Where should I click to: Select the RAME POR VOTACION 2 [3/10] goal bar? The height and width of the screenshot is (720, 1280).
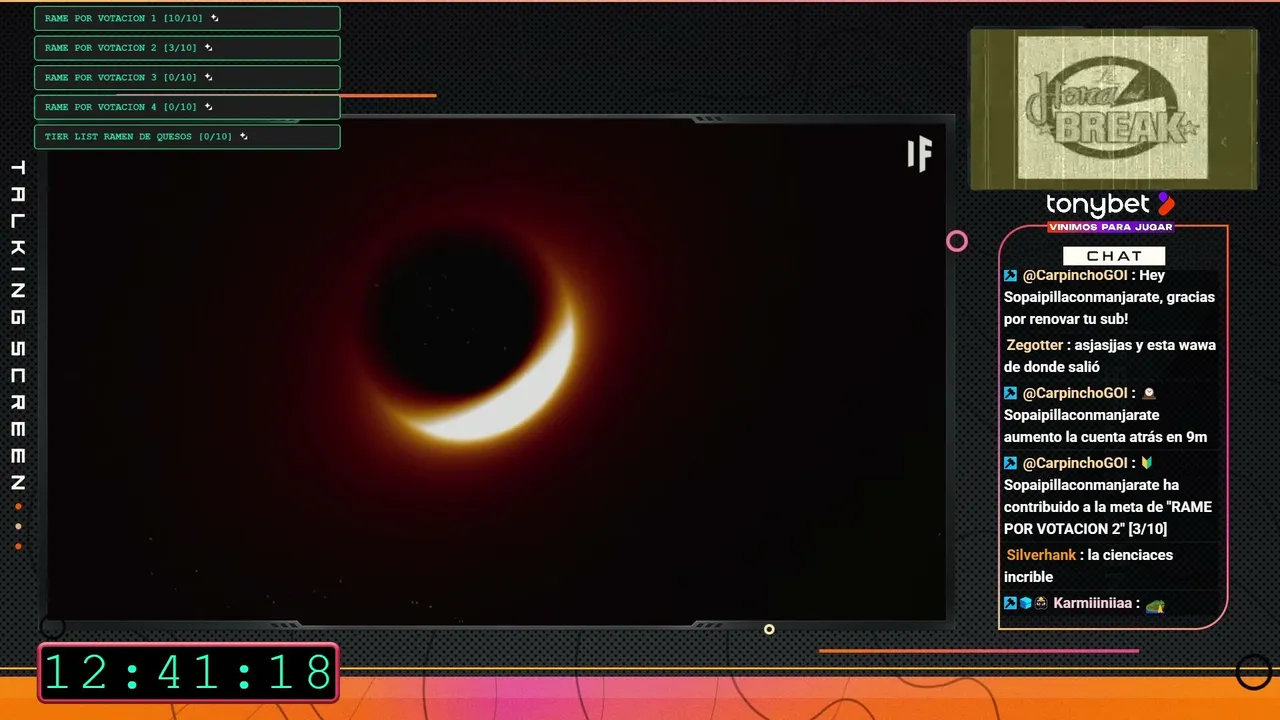187,48
